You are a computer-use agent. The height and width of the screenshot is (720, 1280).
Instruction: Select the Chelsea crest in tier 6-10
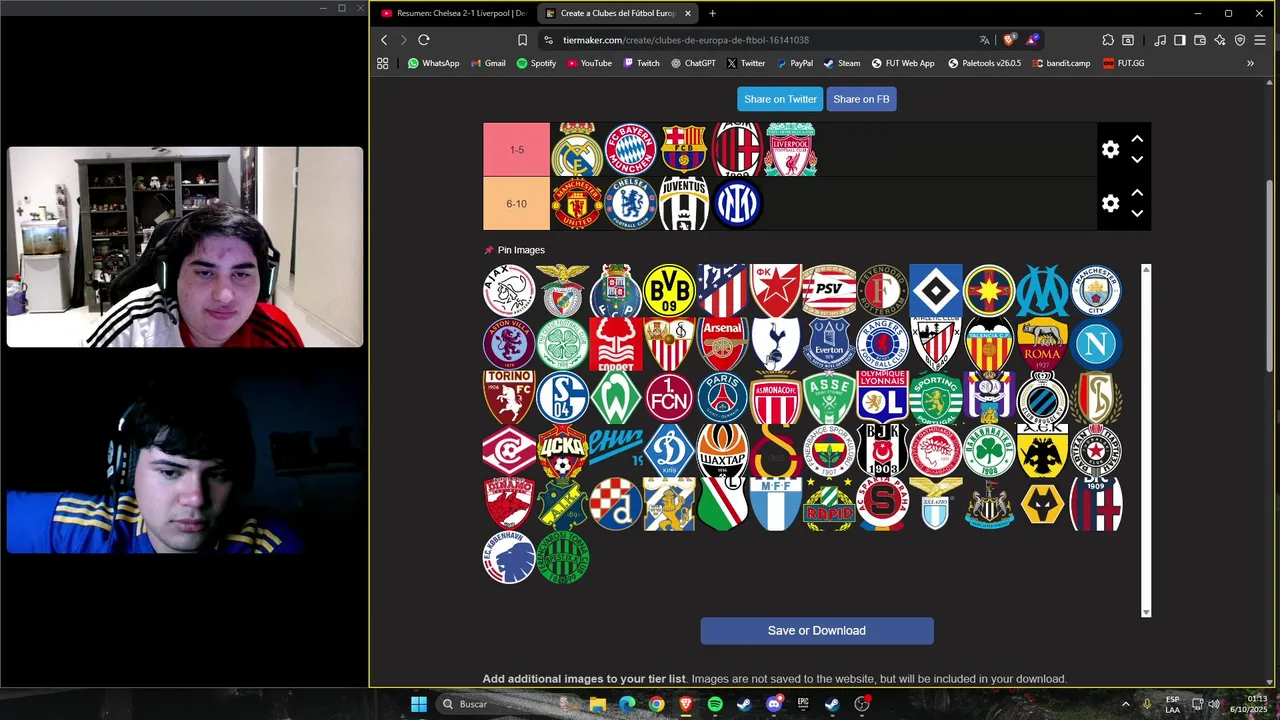coord(631,203)
